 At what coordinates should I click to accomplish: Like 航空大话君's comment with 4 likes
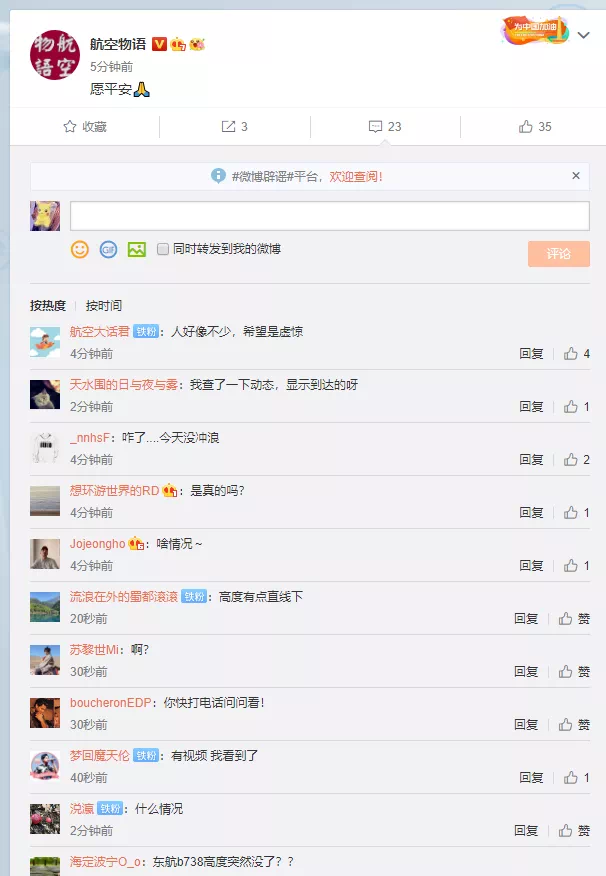(571, 354)
